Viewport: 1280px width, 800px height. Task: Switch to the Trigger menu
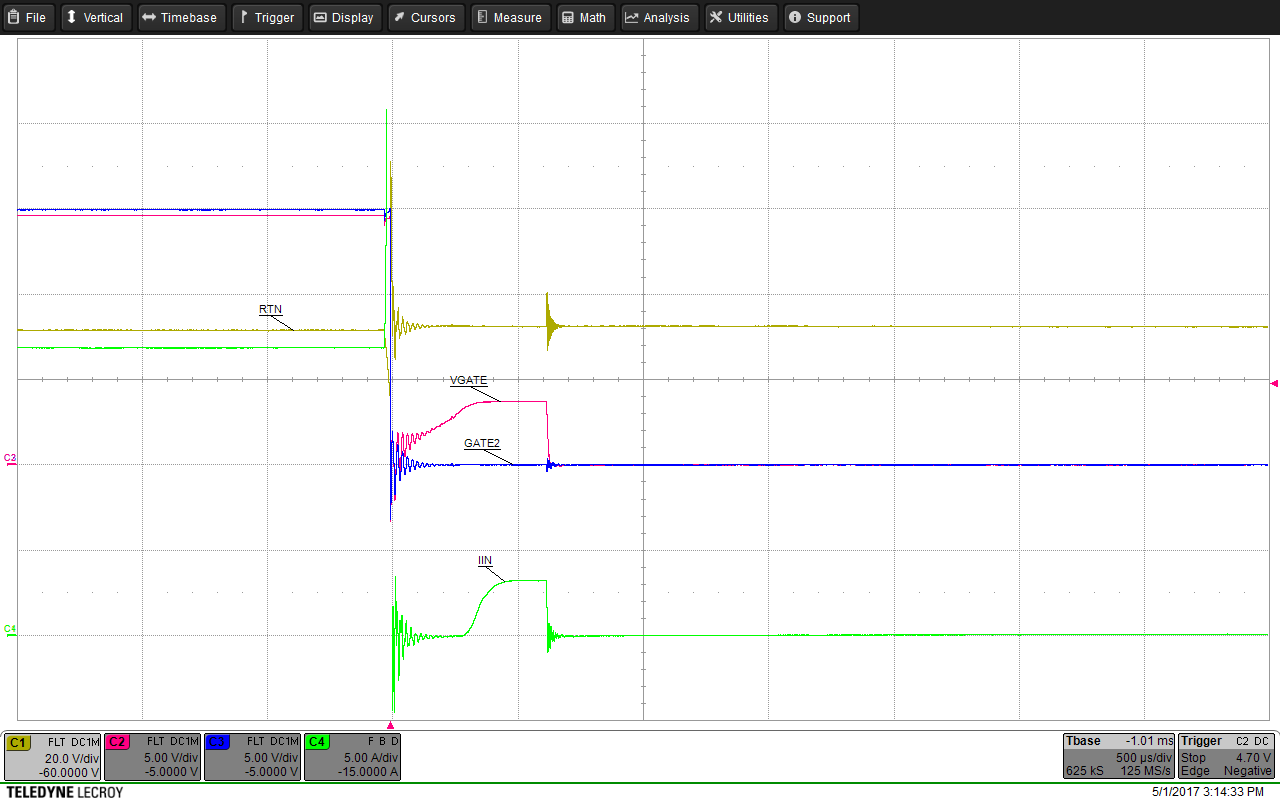coord(266,17)
